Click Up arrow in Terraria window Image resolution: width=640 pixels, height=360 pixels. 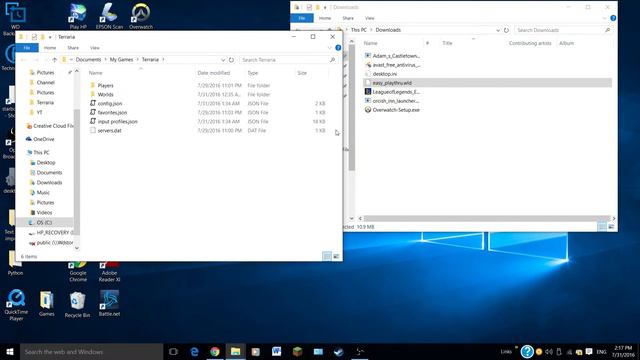54,60
